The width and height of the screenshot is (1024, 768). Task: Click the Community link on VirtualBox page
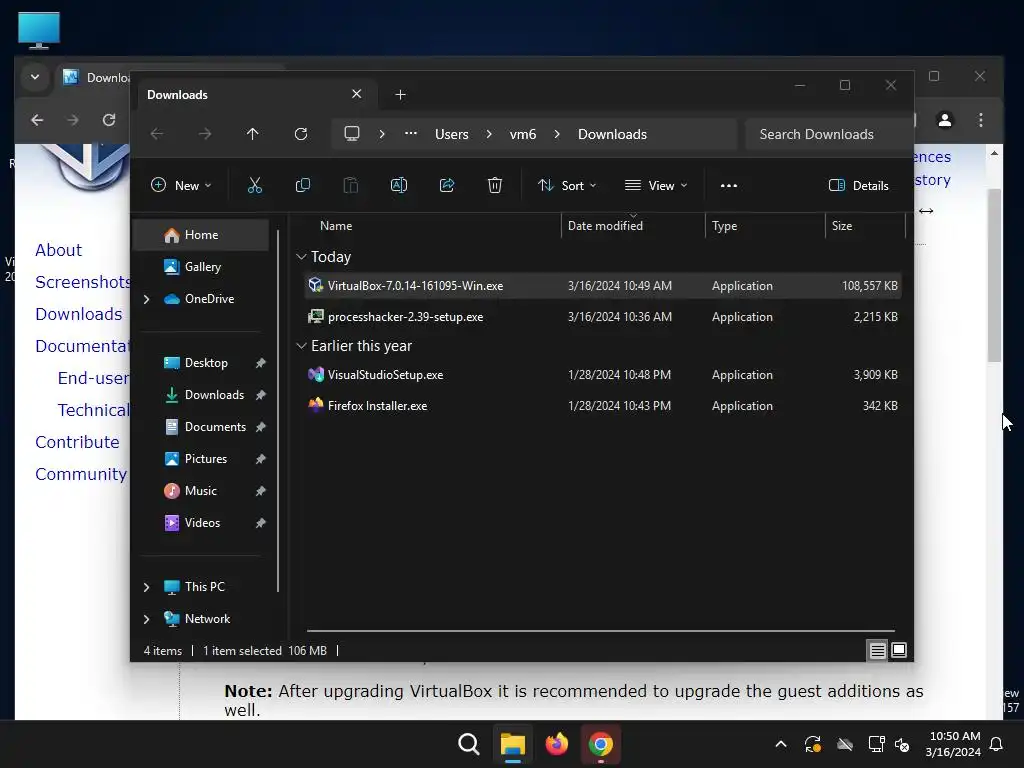[81, 474]
